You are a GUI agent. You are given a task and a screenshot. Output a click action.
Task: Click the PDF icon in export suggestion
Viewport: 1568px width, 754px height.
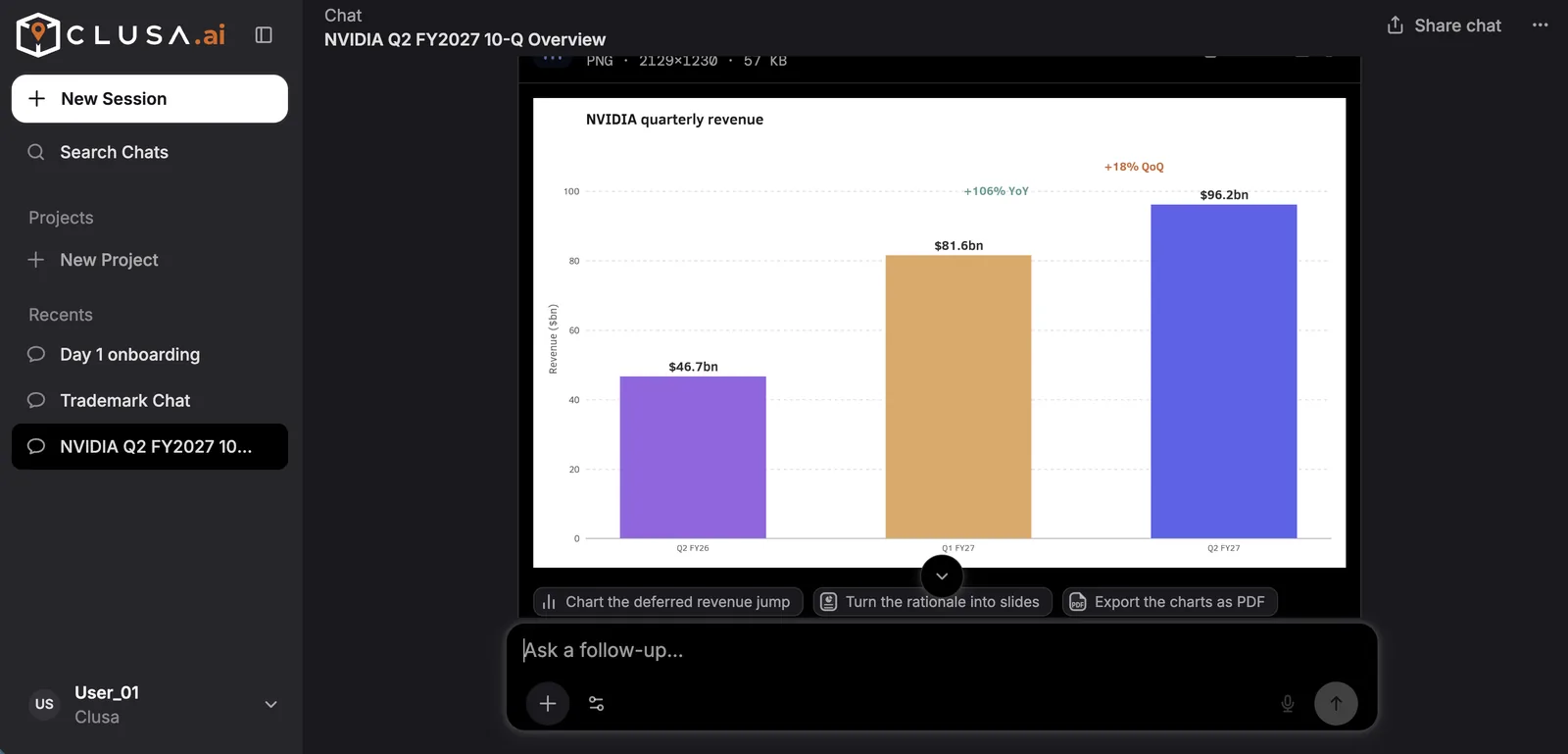[x=1077, y=602]
